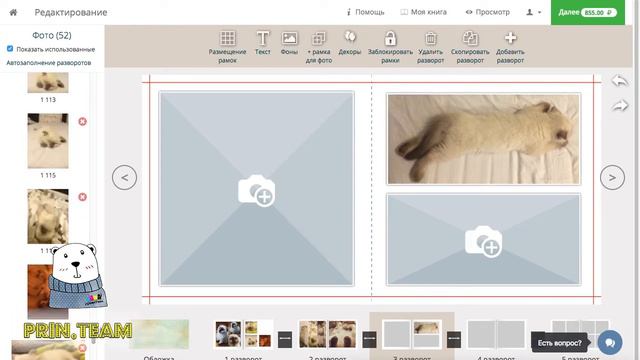Go to previous spread arrow
This screenshot has height=360, width=640.
(x=124, y=178)
